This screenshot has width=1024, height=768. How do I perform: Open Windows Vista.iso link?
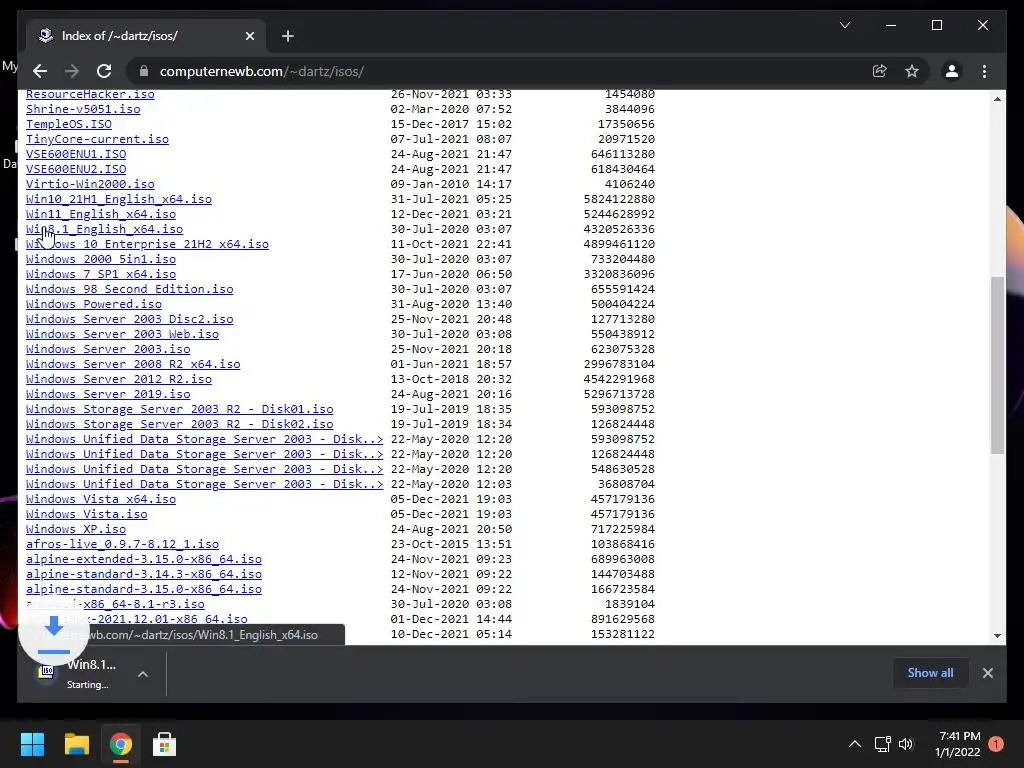point(86,515)
